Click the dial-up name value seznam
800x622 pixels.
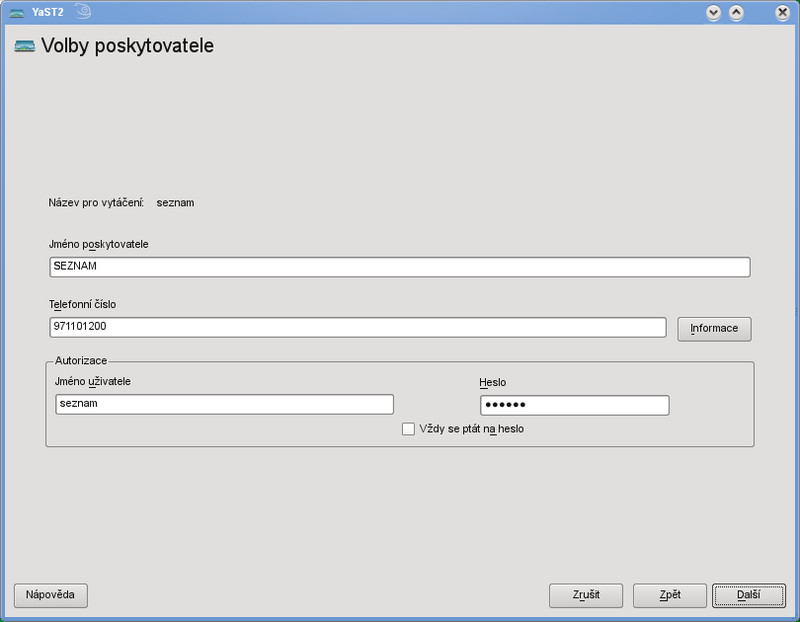click(x=175, y=203)
